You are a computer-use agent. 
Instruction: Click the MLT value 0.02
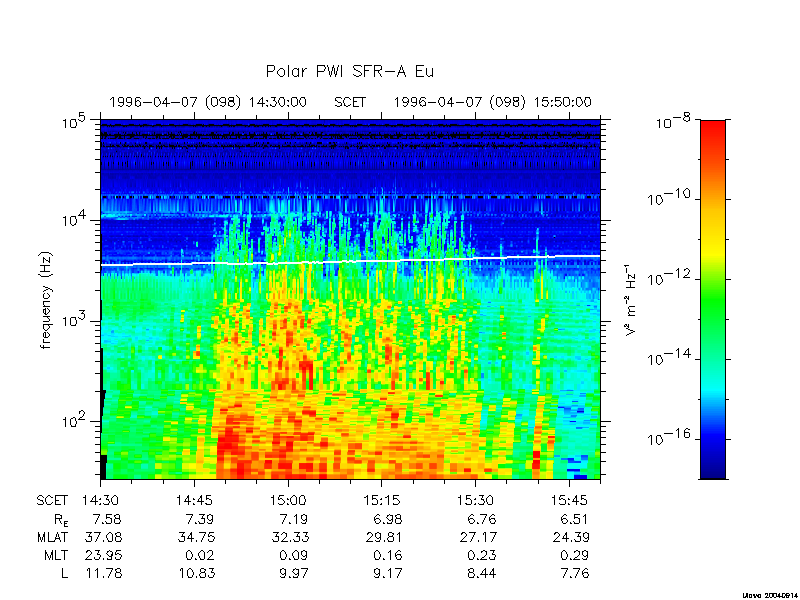199,555
